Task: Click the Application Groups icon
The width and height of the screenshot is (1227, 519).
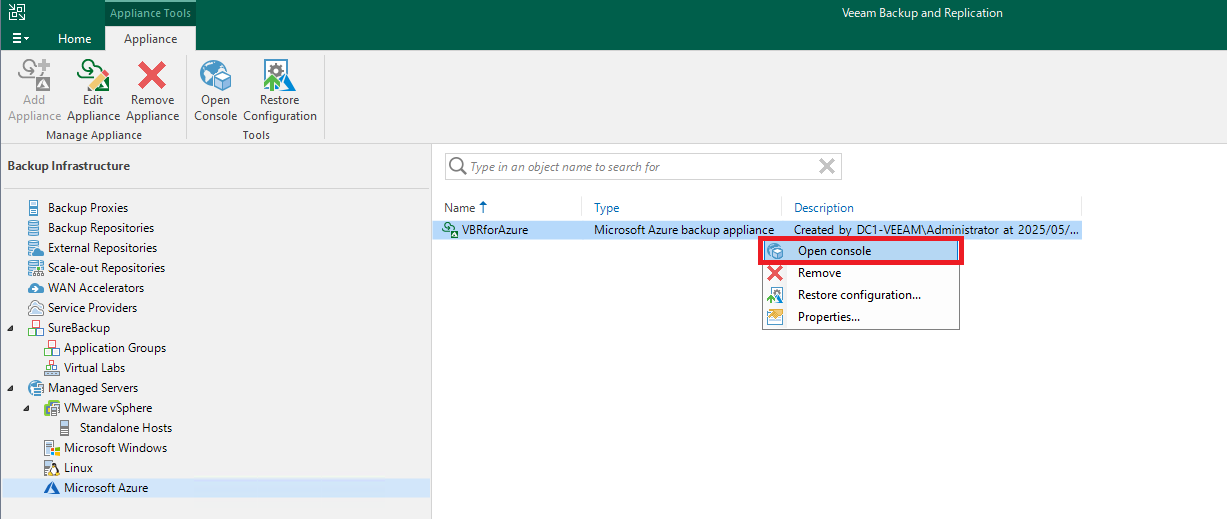Action: [52, 348]
